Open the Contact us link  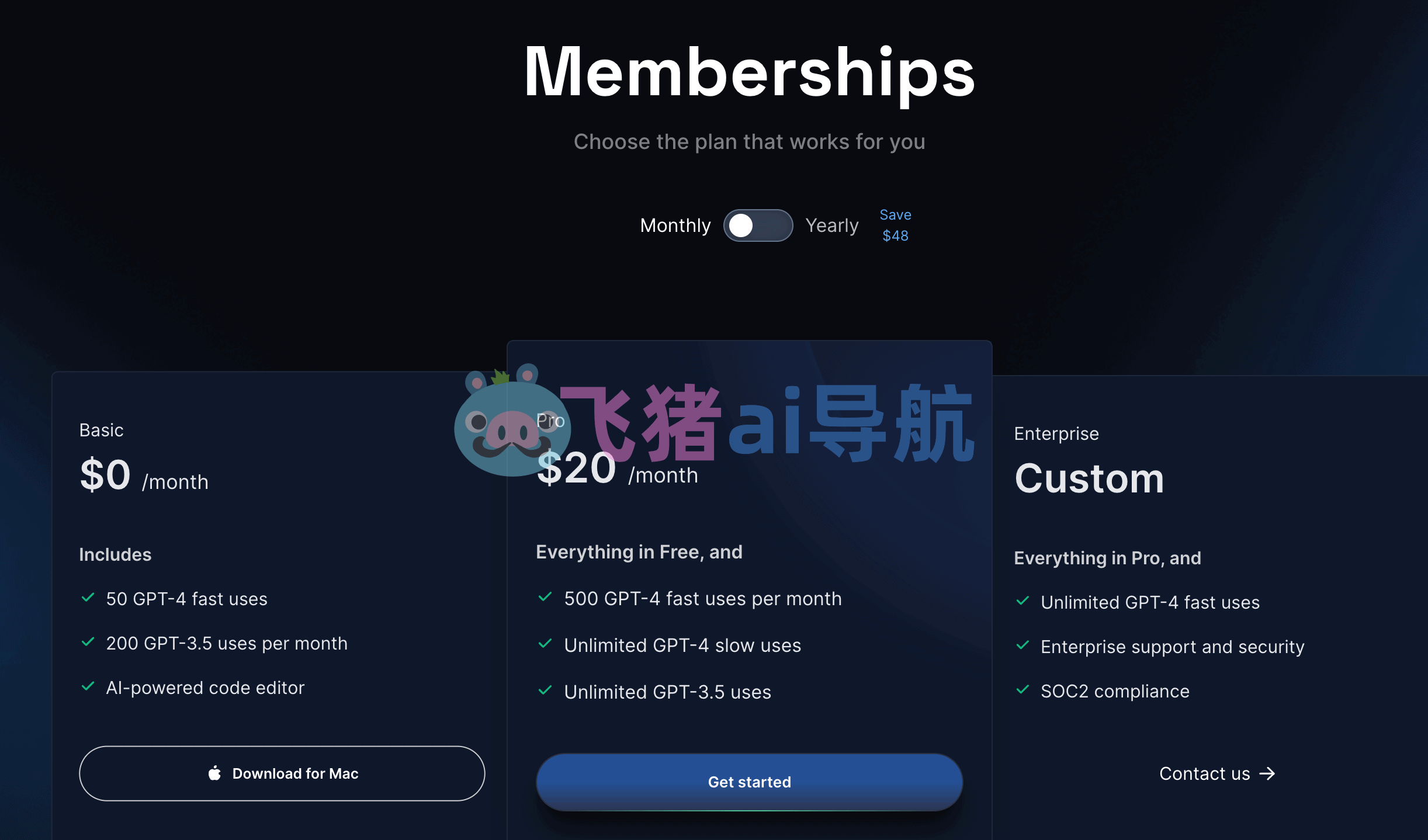1217,773
